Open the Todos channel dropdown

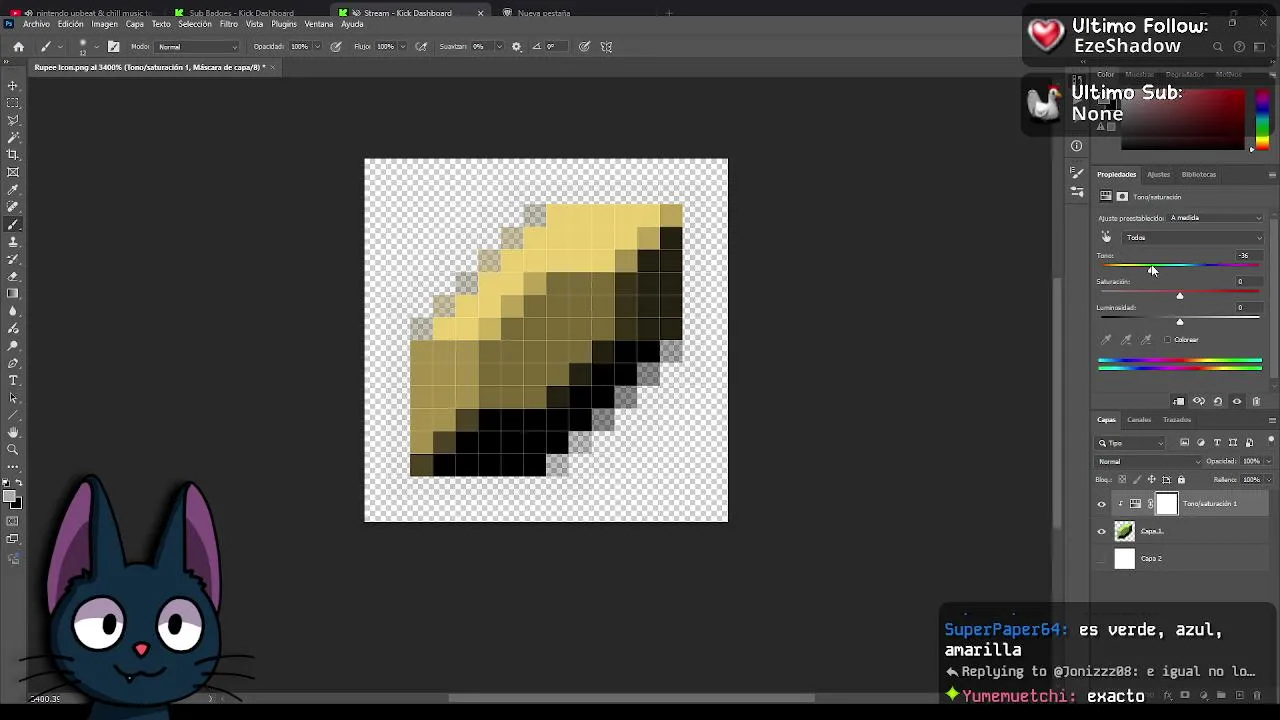[1194, 238]
